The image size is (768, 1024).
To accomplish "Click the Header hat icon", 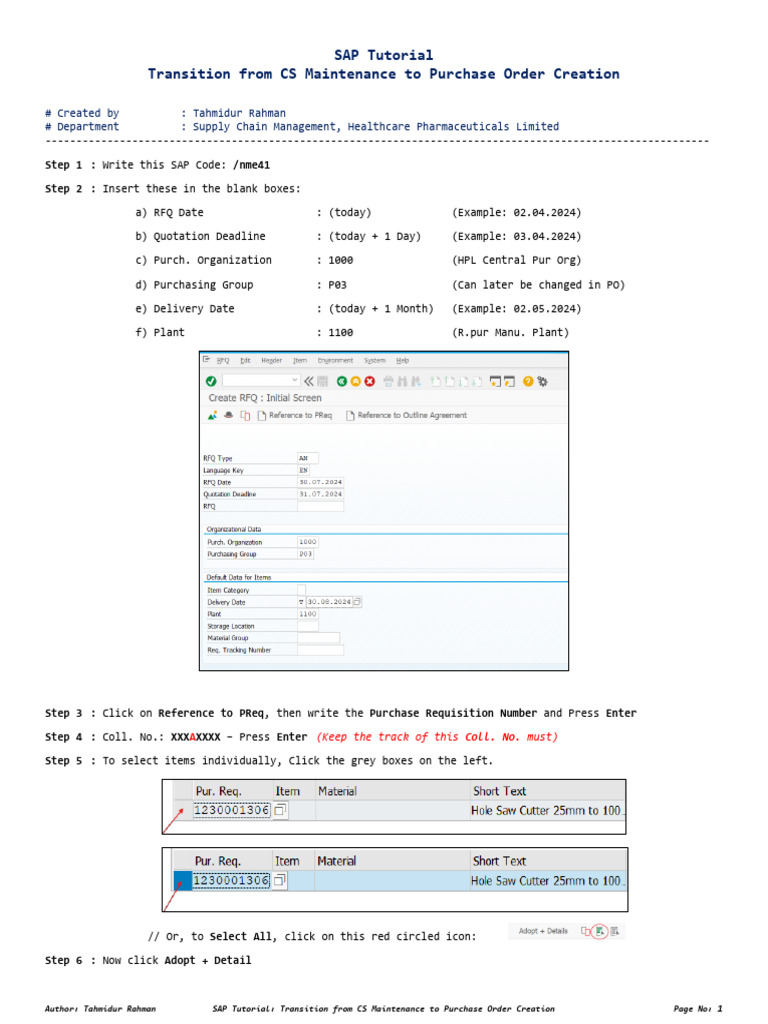I will tap(229, 415).
